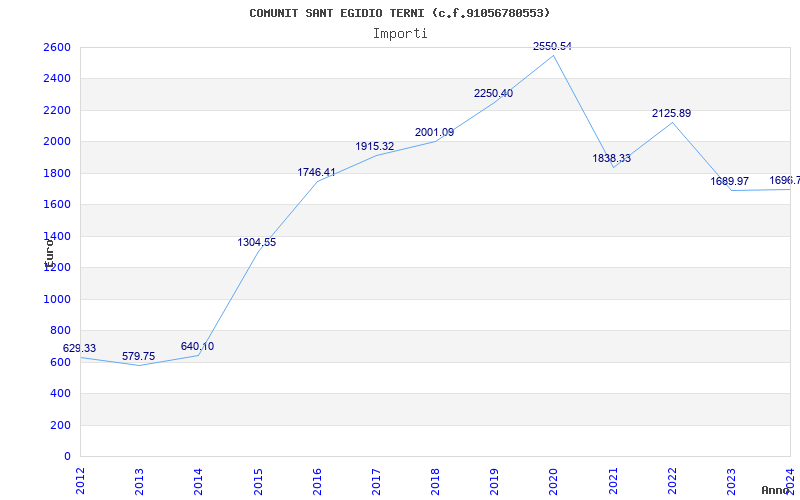Image resolution: width=800 pixels, height=500 pixels.
Task: Select the 2001.09 data label
Action: (x=434, y=133)
